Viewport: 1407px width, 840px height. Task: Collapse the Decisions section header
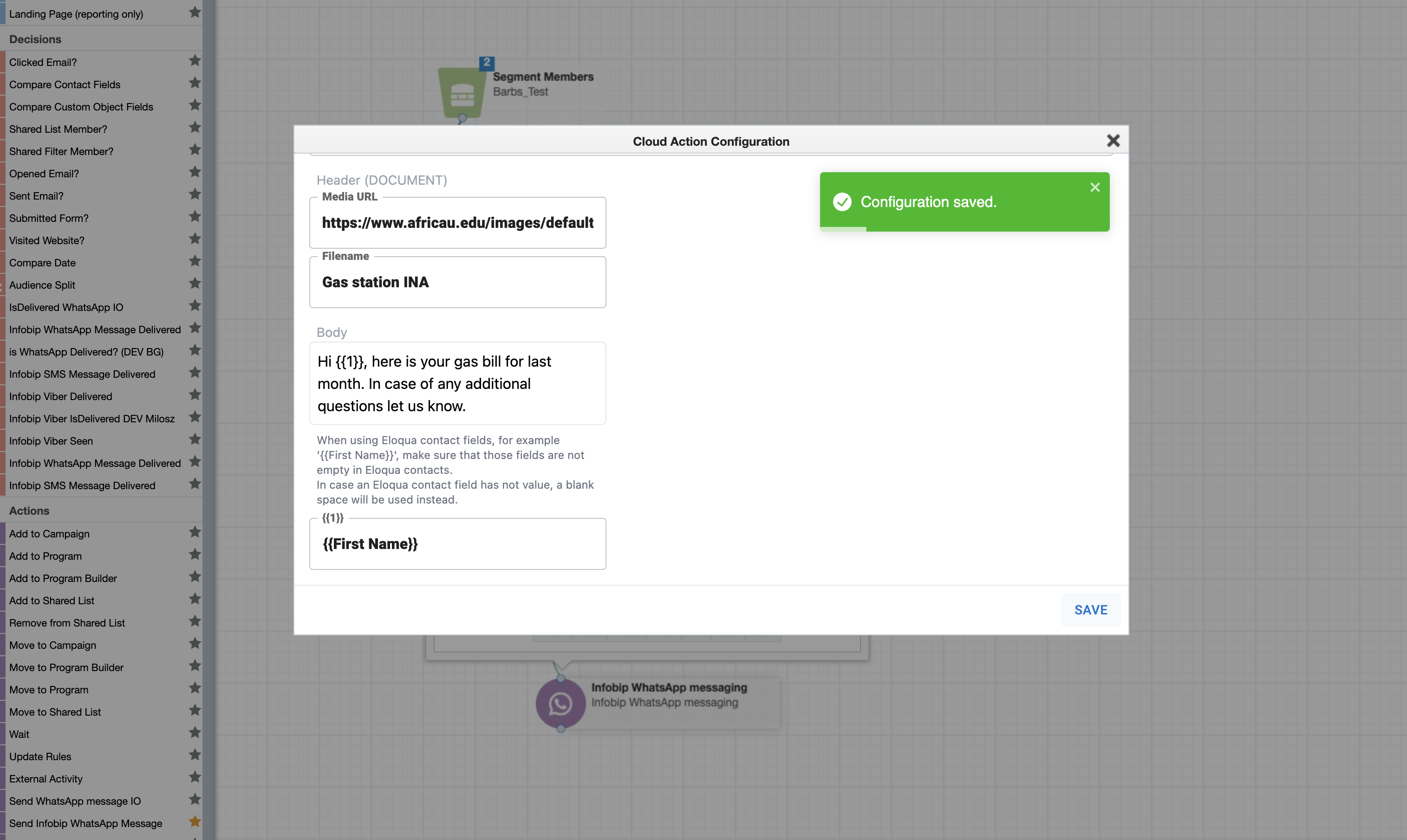[35, 39]
